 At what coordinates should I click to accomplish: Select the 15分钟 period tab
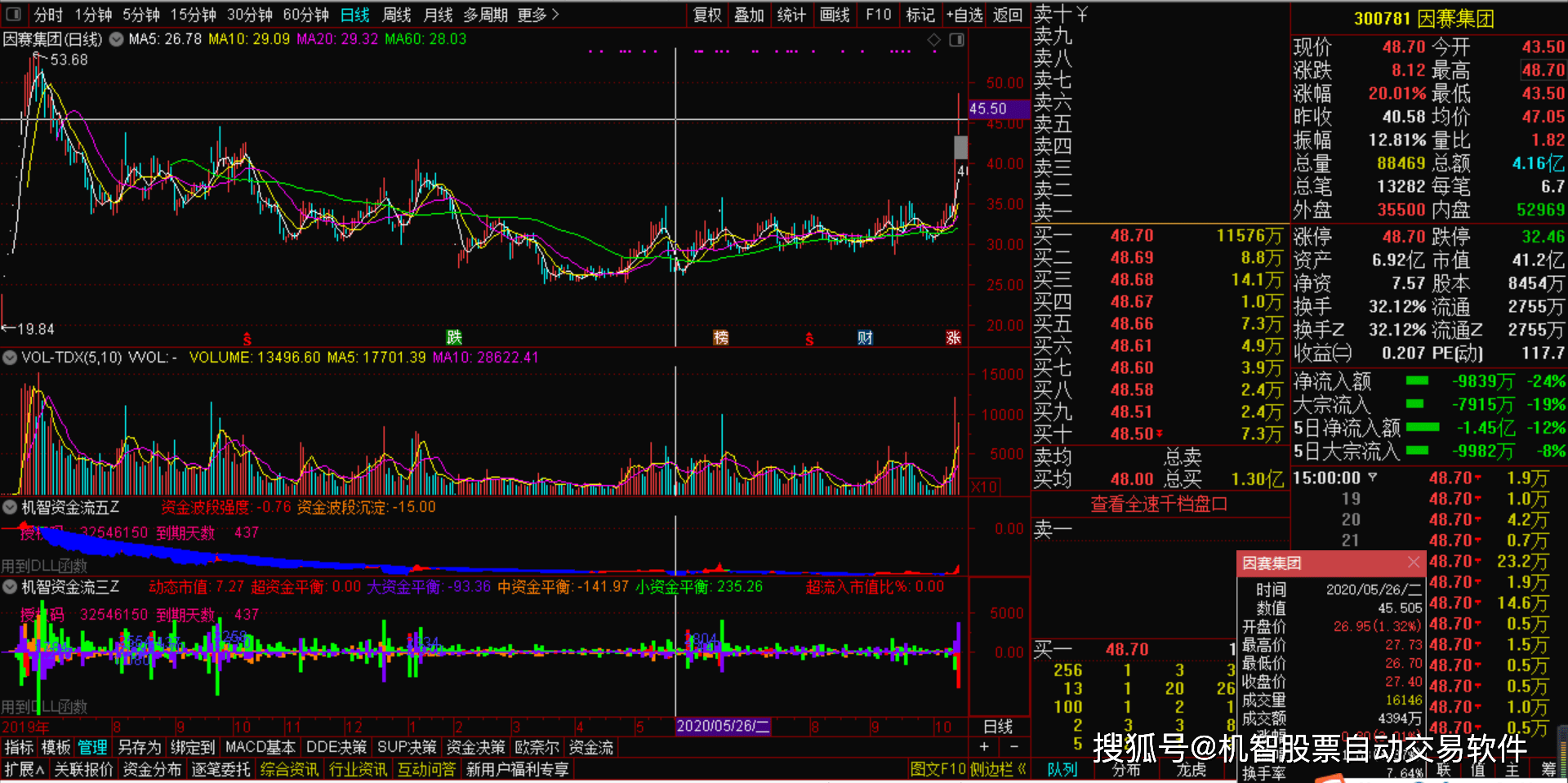194,15
